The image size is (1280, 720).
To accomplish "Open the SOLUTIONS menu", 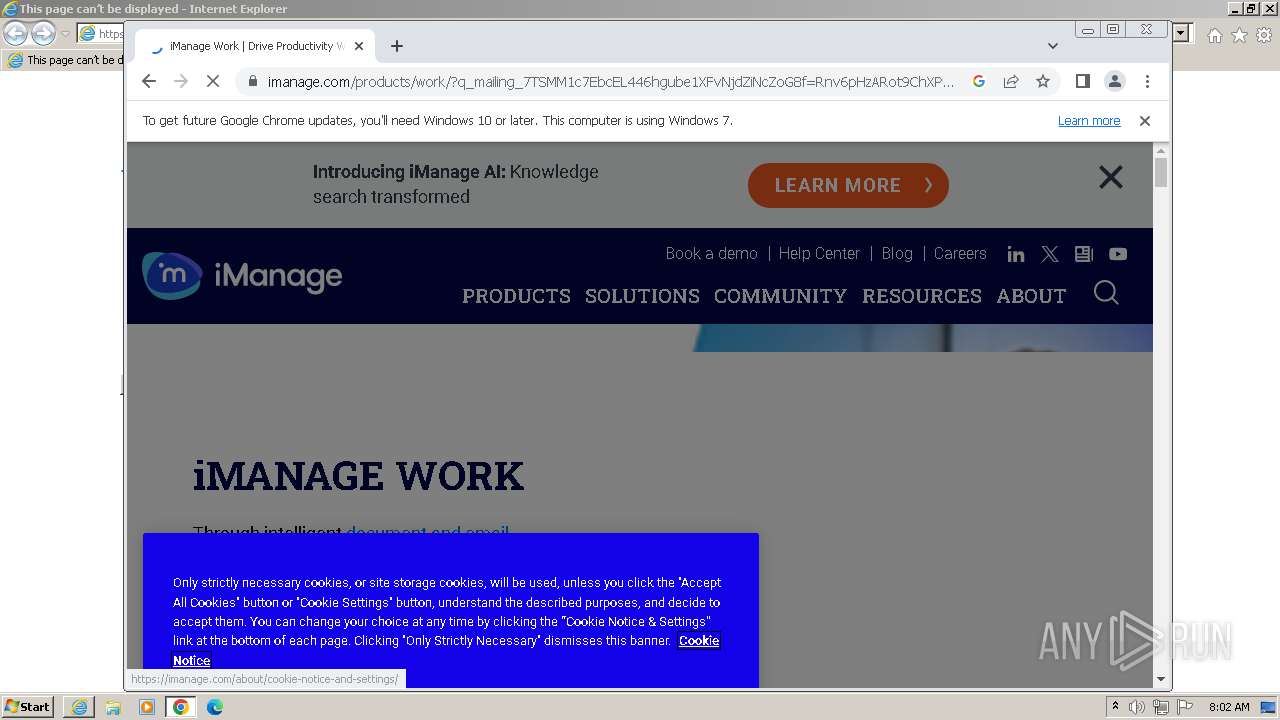I will click(642, 296).
